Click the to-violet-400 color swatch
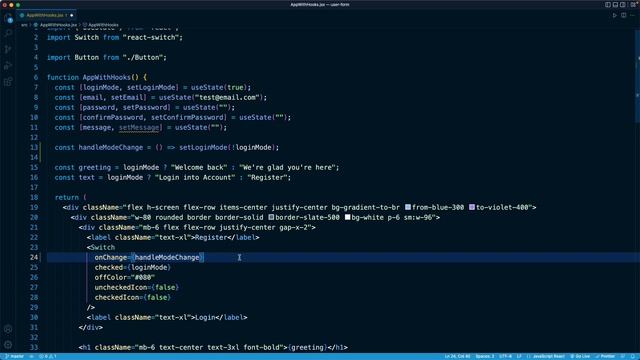The width and height of the screenshot is (640, 360). point(472,207)
